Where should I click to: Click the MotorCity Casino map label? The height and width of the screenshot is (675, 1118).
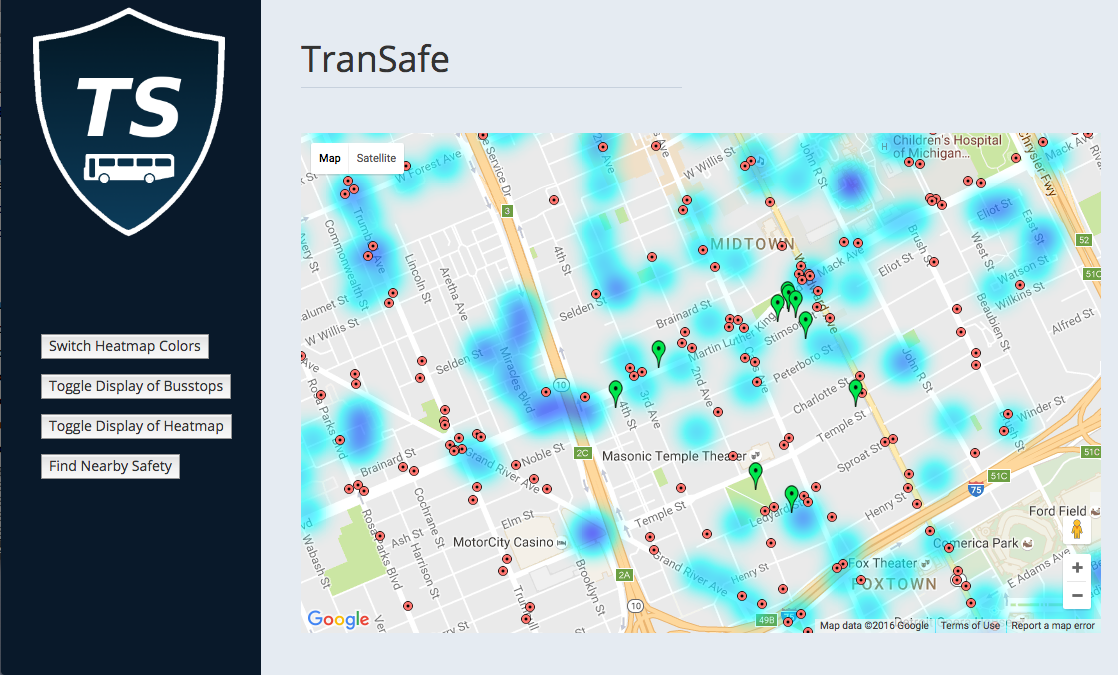(x=503, y=542)
